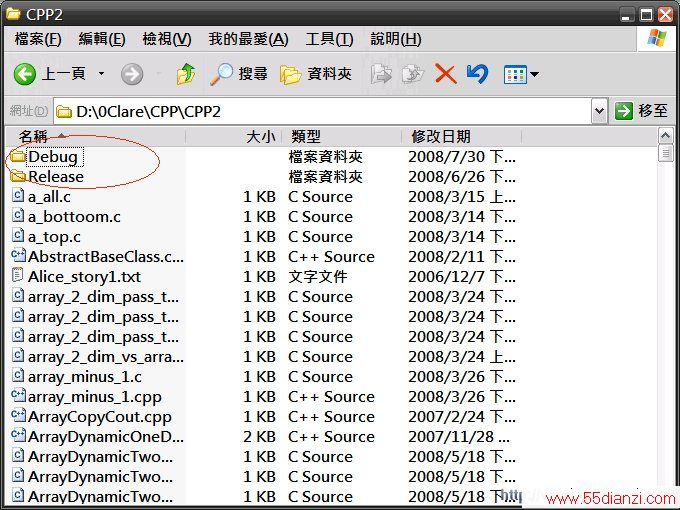This screenshot has height=510, width=680.
Task: Click the Debug folder name
Action: (53, 157)
